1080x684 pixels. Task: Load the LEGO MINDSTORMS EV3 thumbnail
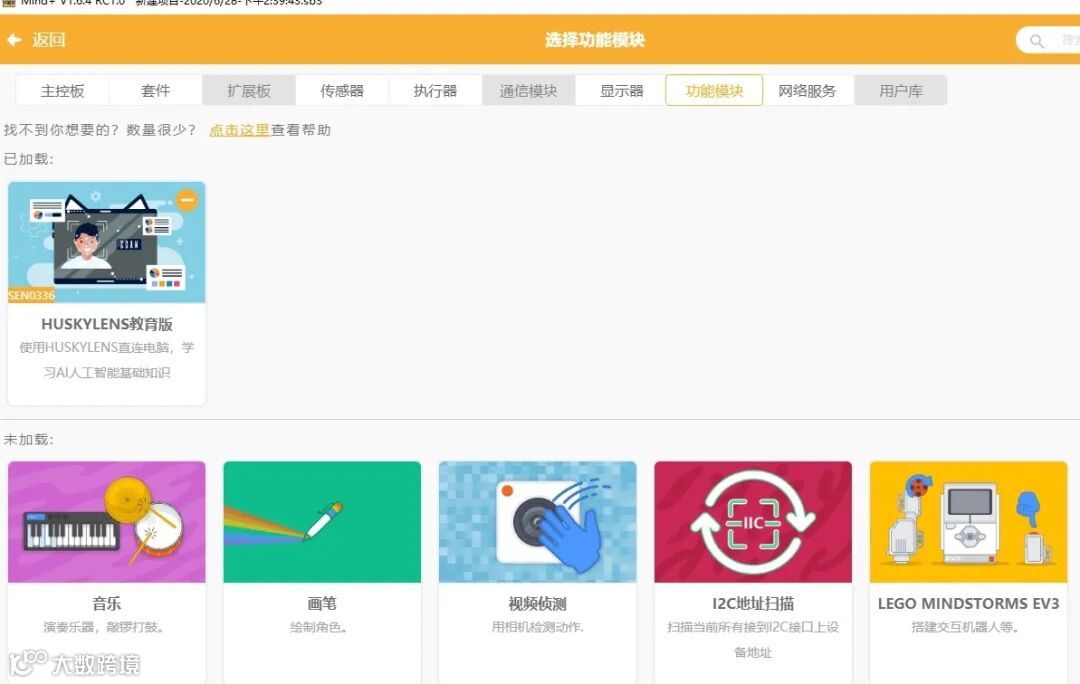click(968, 522)
